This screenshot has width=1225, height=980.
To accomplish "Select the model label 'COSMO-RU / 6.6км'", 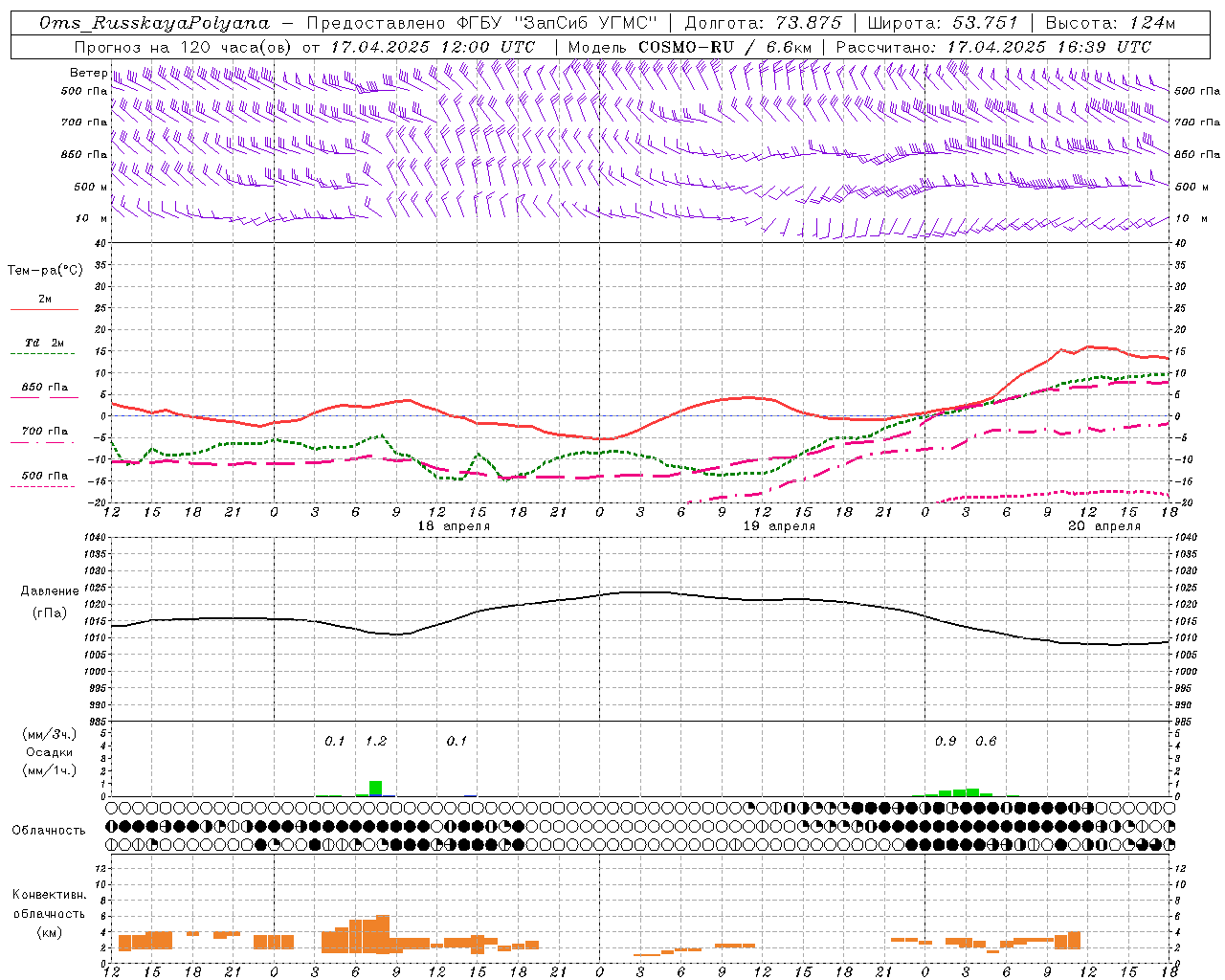I will pos(725,47).
